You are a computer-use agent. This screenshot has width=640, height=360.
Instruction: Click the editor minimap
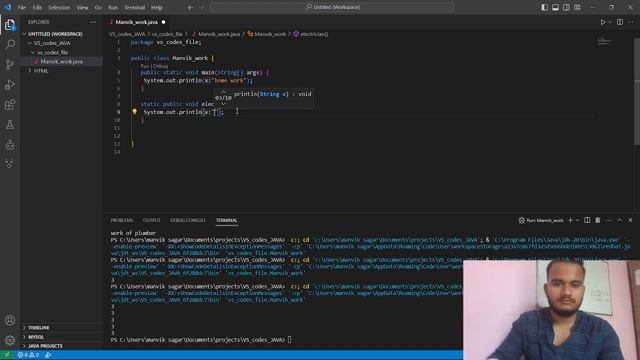pyautogui.click(x=604, y=42)
